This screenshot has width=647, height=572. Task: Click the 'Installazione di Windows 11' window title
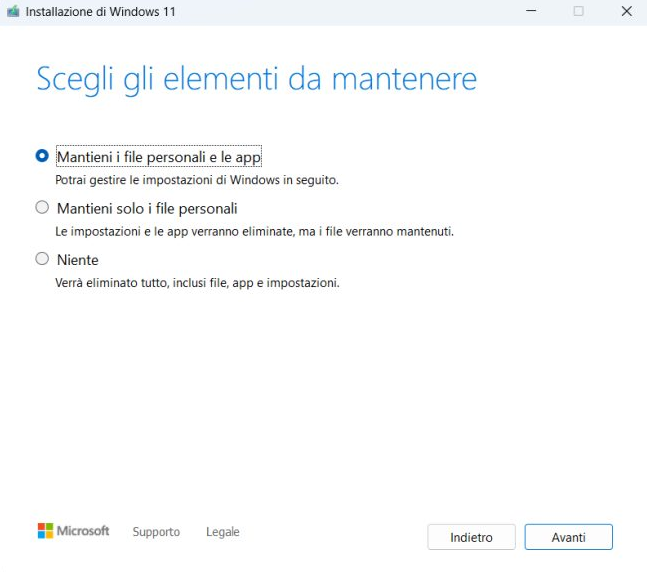(x=100, y=12)
